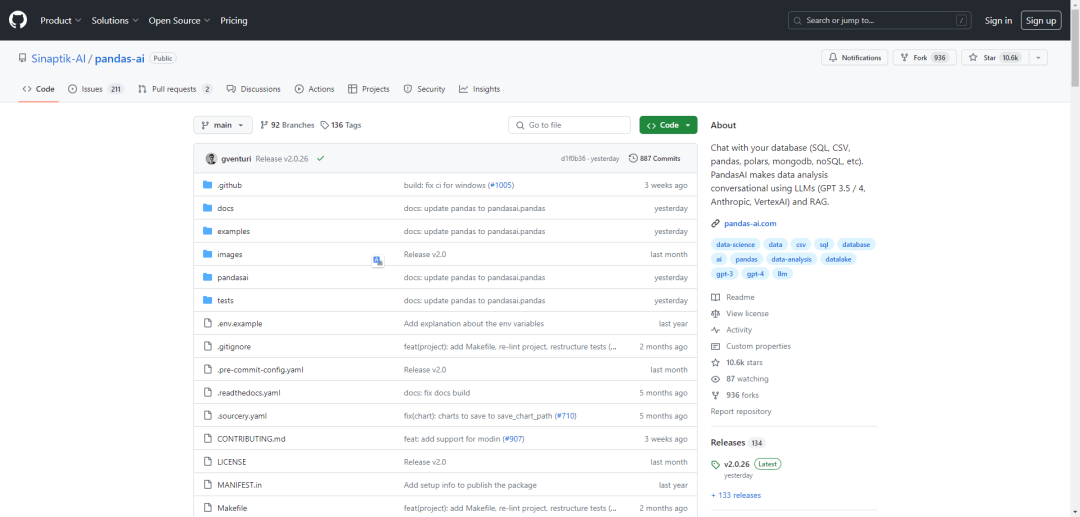The height and width of the screenshot is (517, 1080).
Task: Click the images folder icon
Action: pos(208,254)
